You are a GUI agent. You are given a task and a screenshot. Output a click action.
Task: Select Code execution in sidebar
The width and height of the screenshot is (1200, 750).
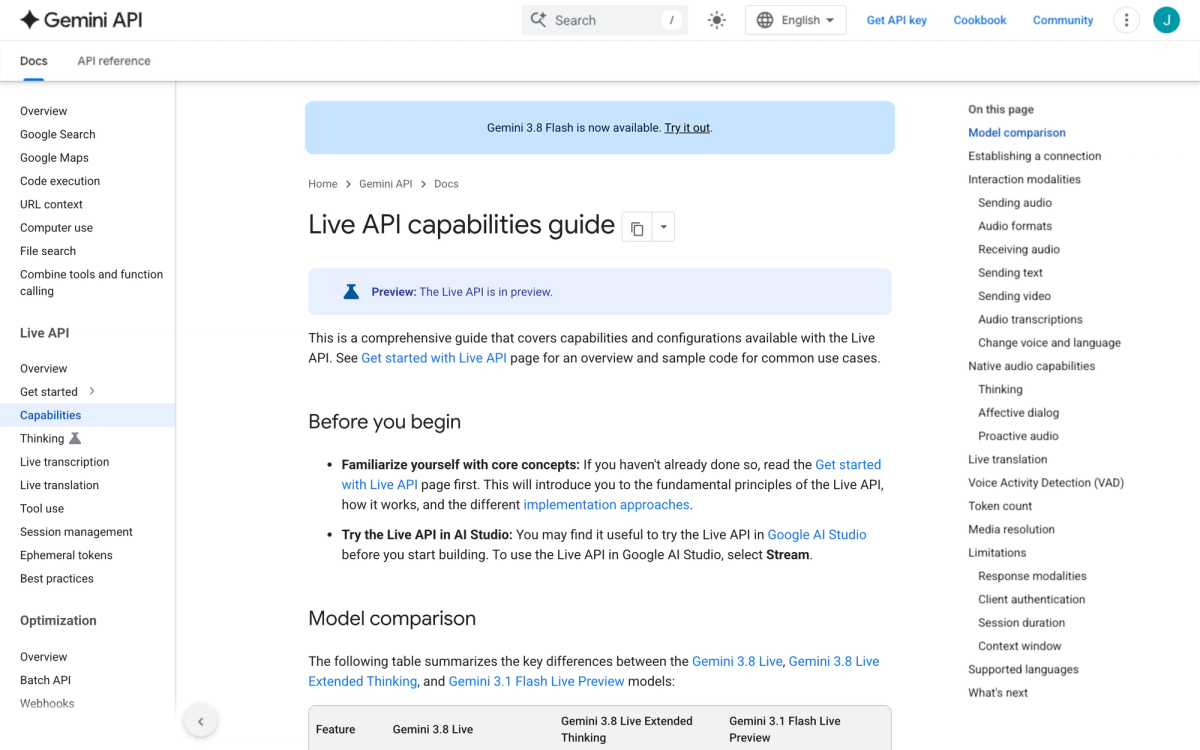coord(60,181)
